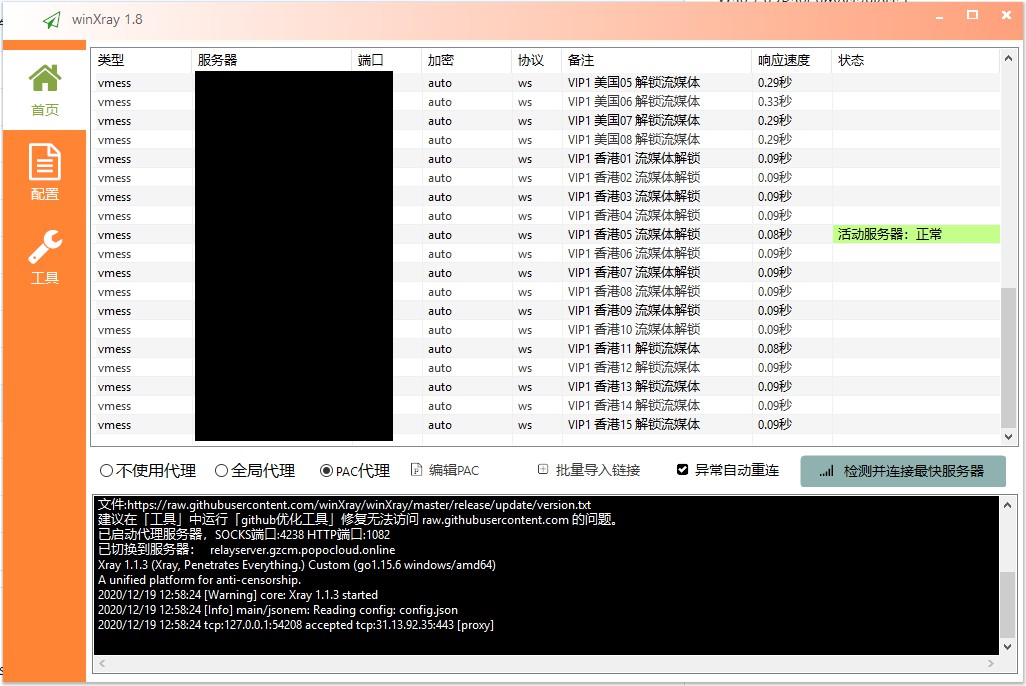Open the 工具 tools tab
The image size is (1026, 686).
[x=44, y=257]
